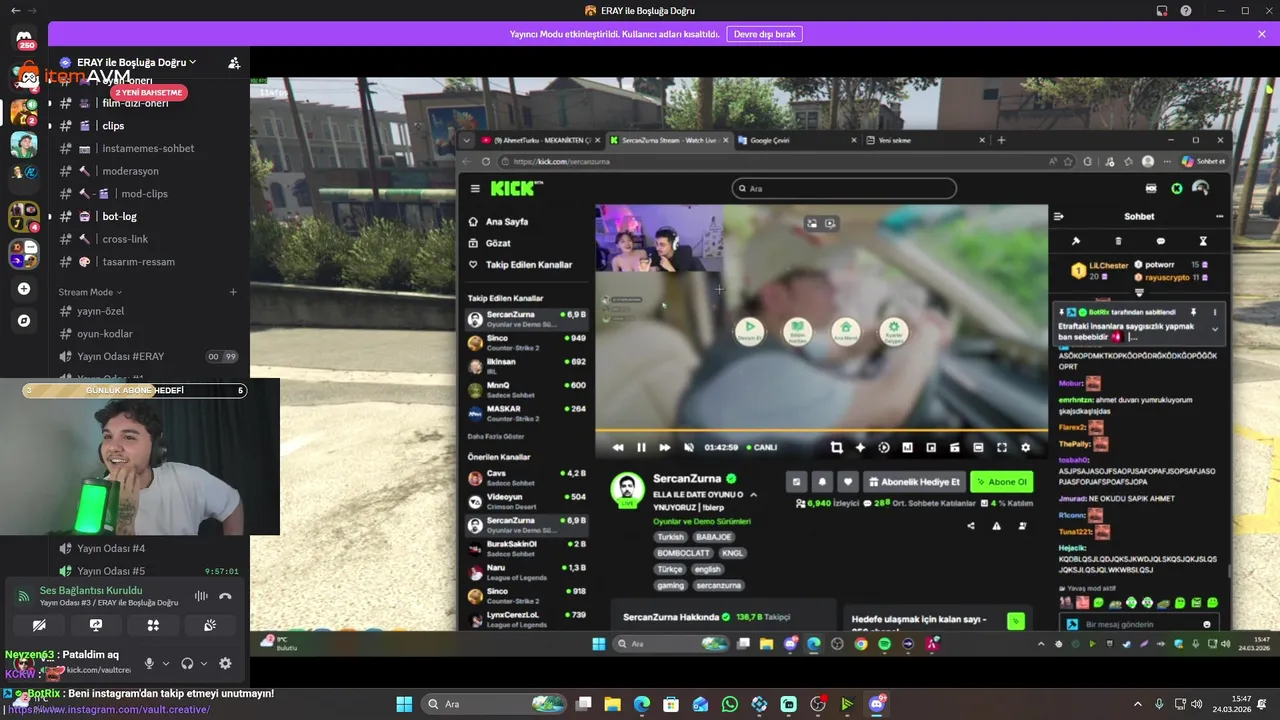Open activities launcher in voice panel

click(153, 625)
